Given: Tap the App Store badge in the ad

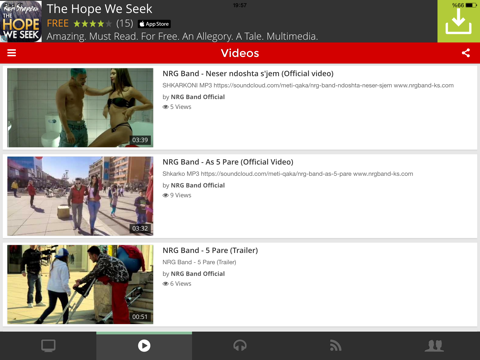Looking at the screenshot, I should pos(154,24).
